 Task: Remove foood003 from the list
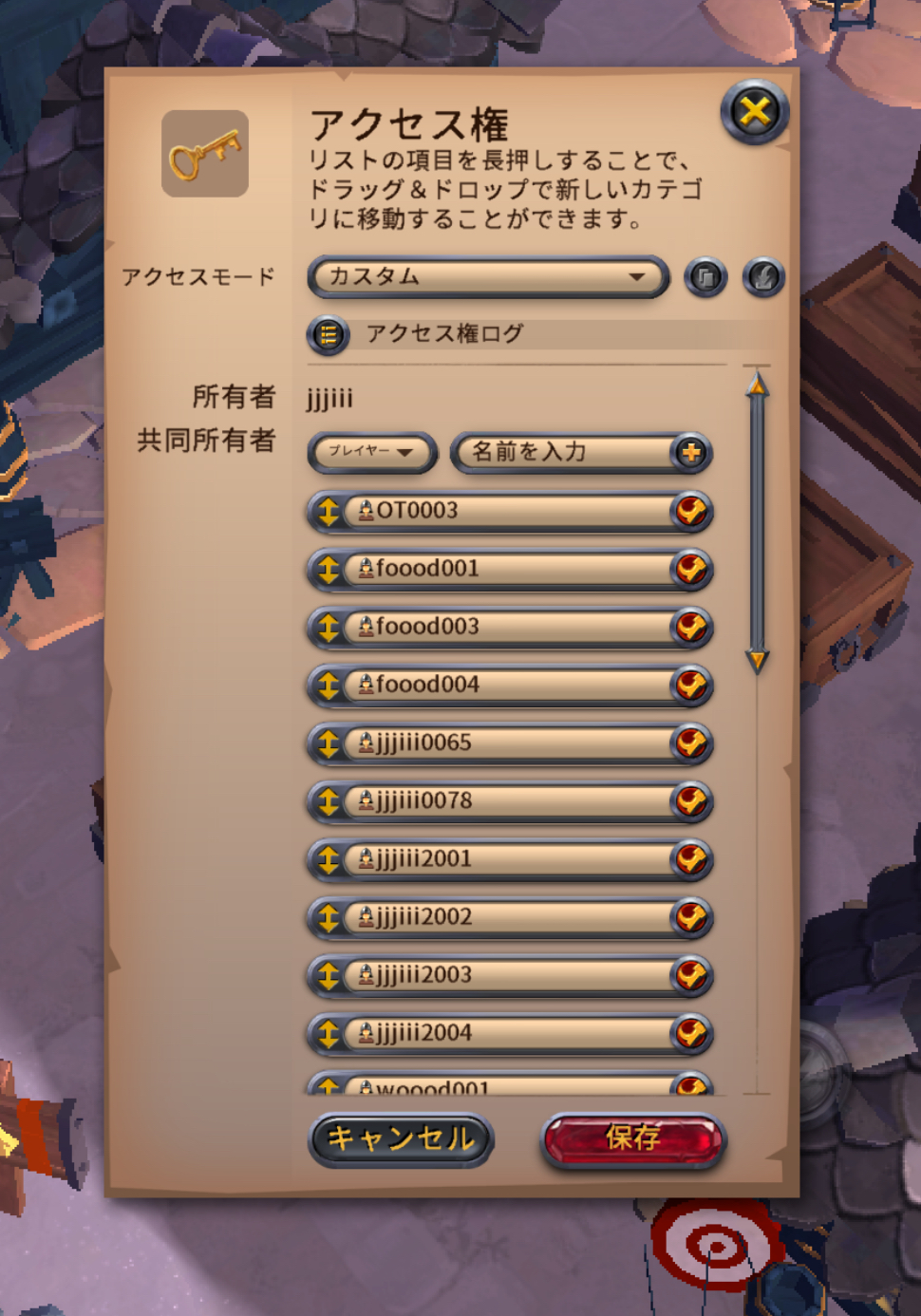691,627
